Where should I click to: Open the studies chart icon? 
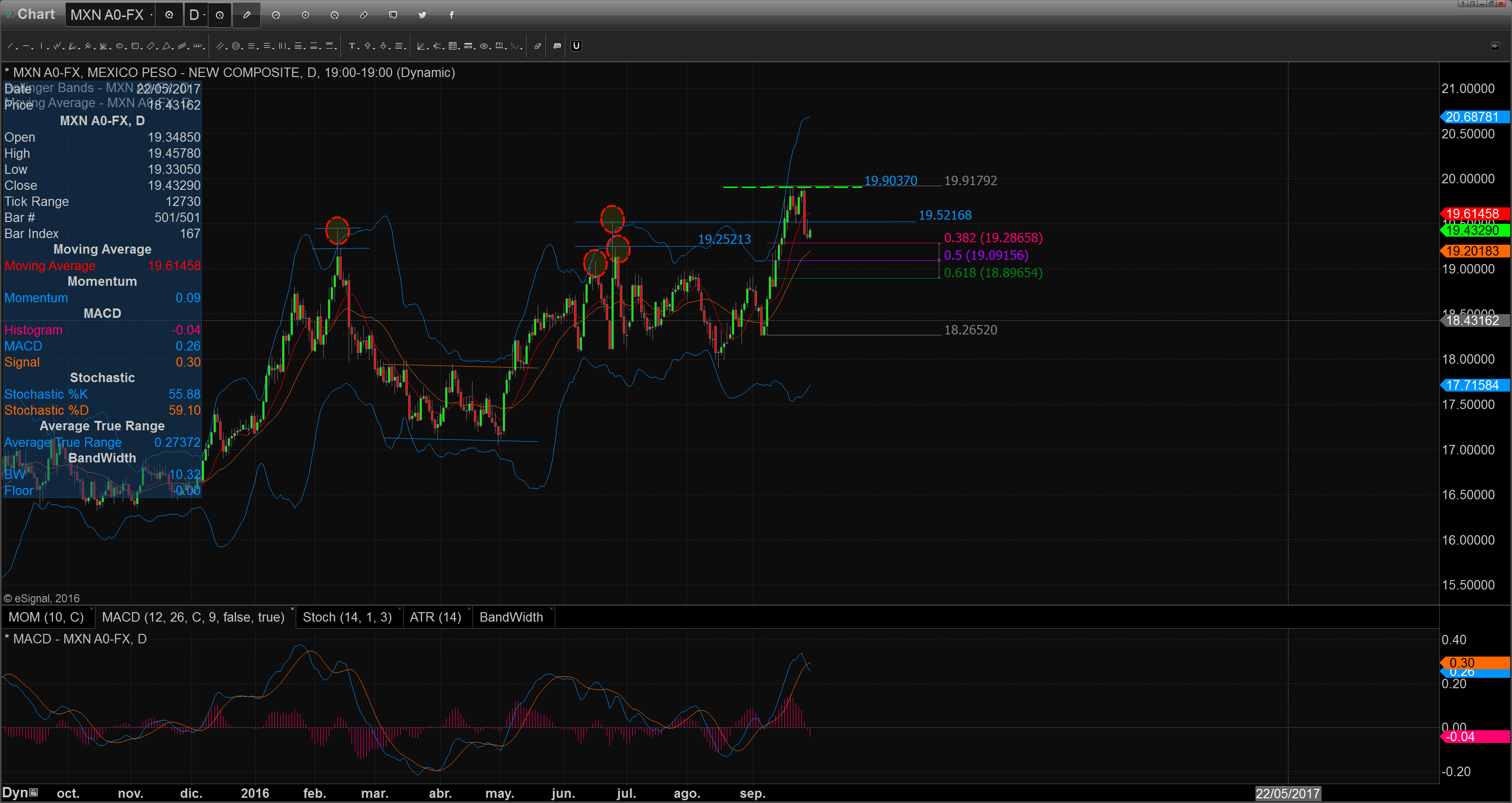tap(276, 15)
